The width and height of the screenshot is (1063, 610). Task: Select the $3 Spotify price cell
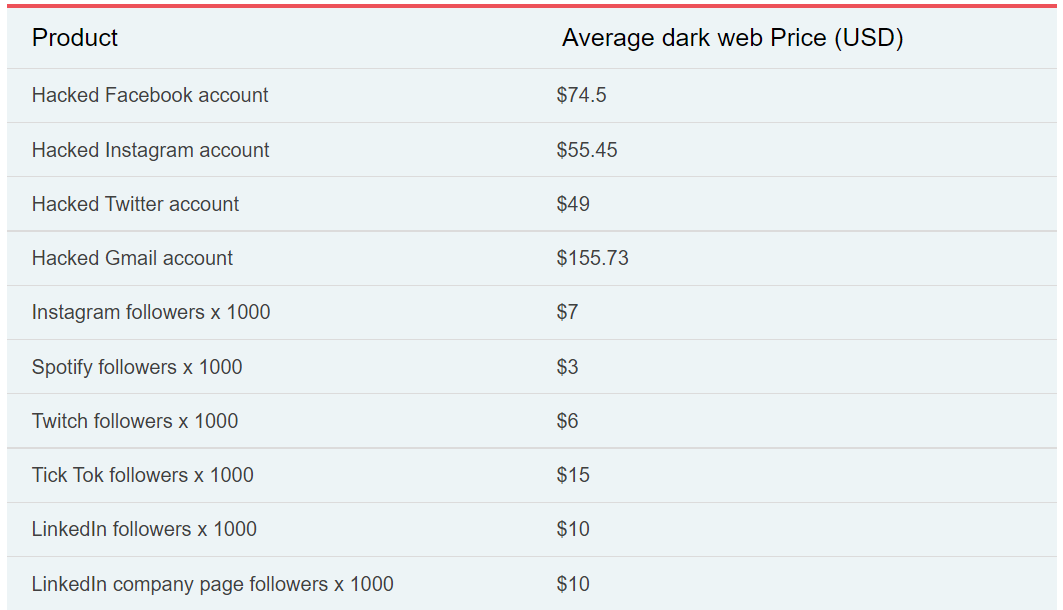[x=567, y=367]
